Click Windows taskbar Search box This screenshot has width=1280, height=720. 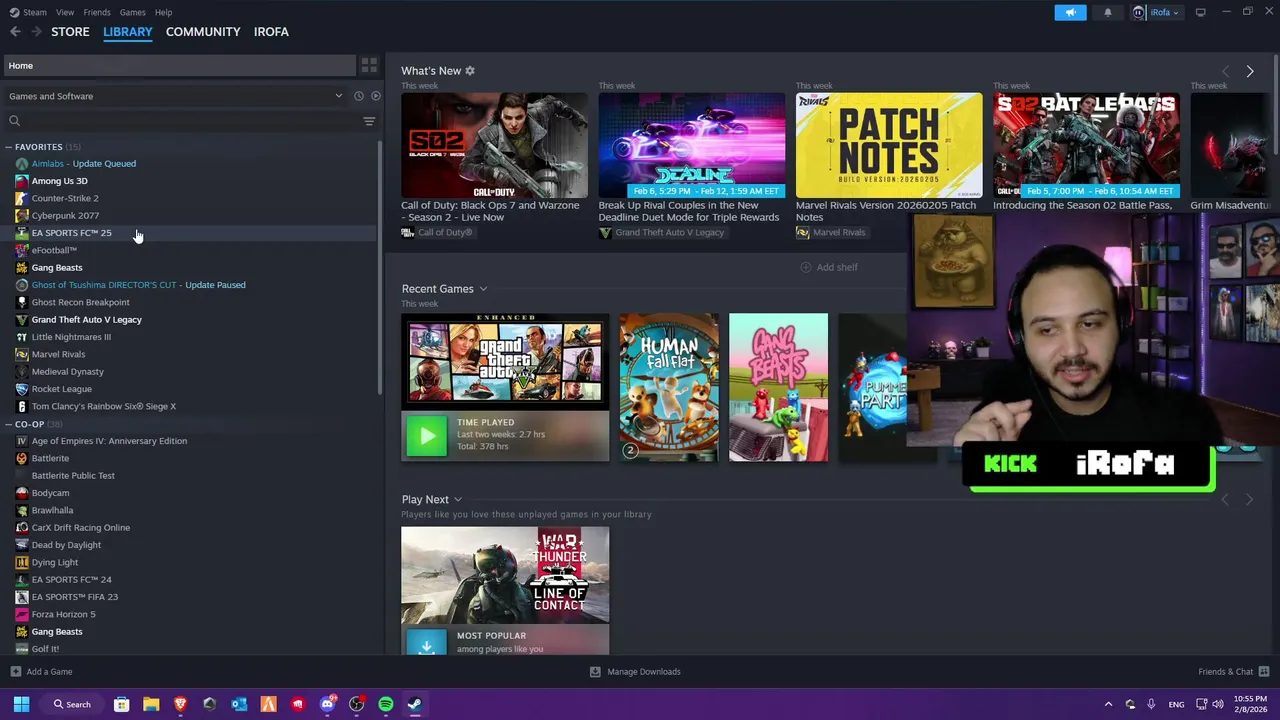click(x=73, y=704)
